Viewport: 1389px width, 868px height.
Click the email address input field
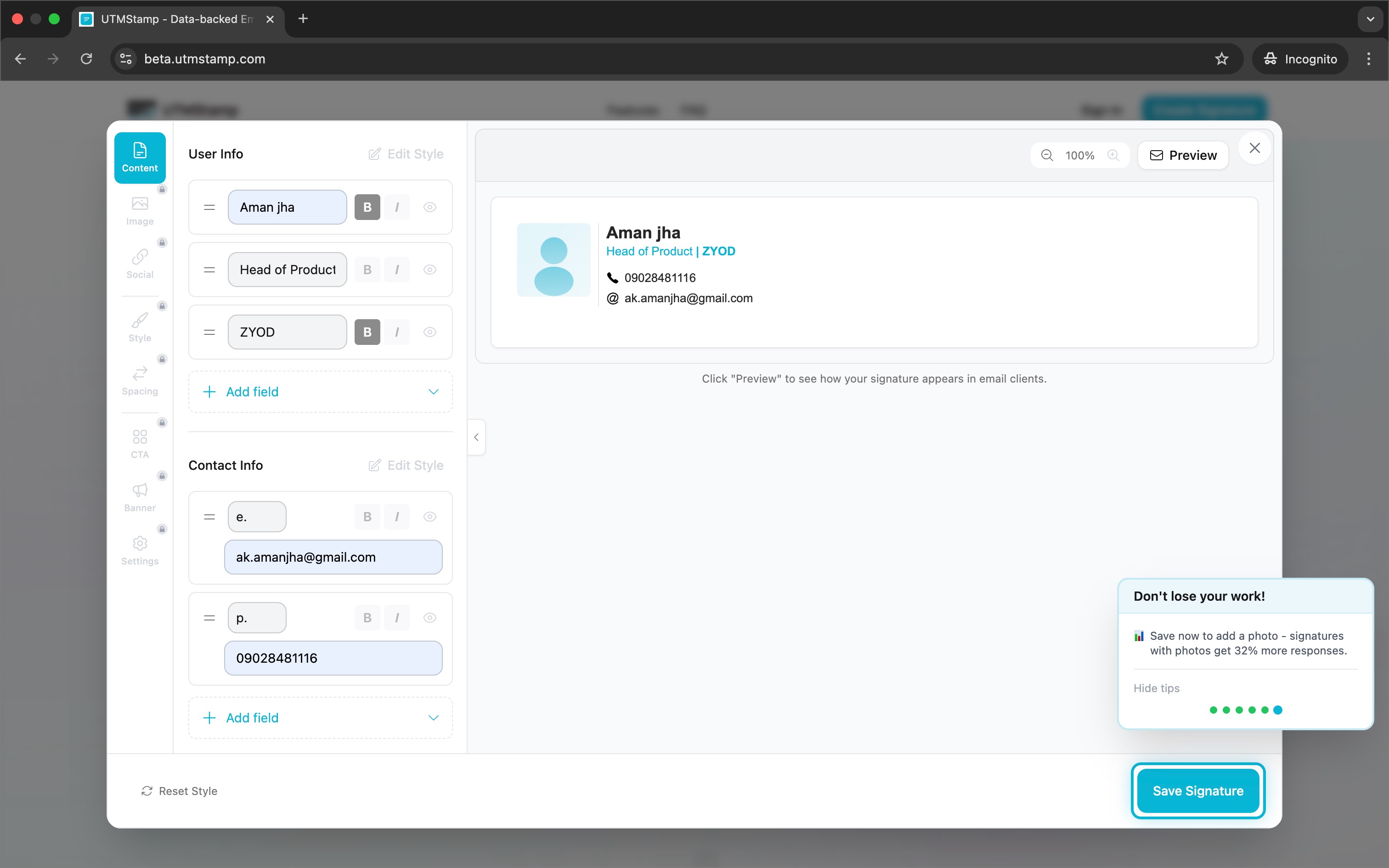(x=333, y=556)
